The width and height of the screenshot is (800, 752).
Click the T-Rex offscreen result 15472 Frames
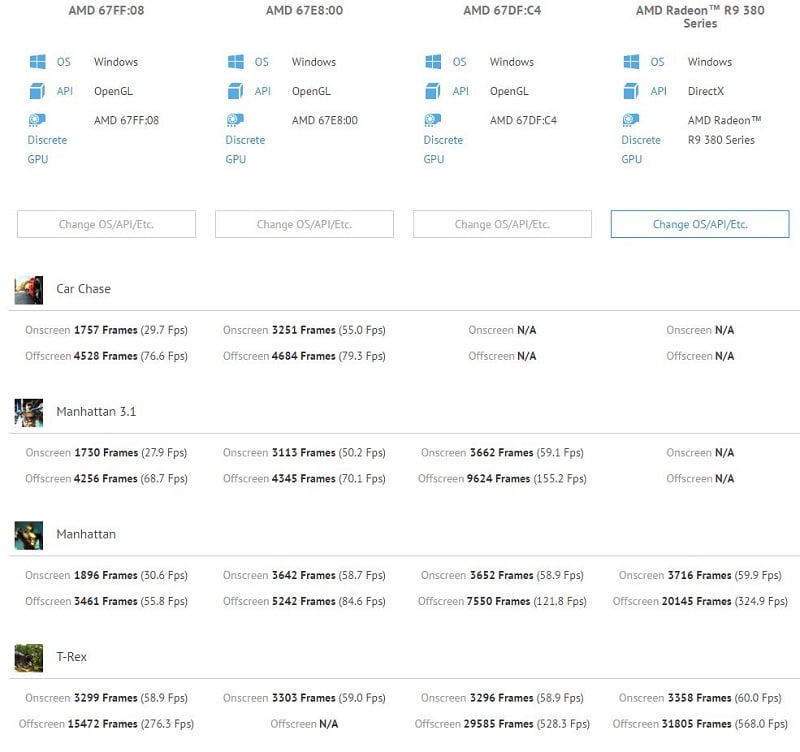[106, 723]
